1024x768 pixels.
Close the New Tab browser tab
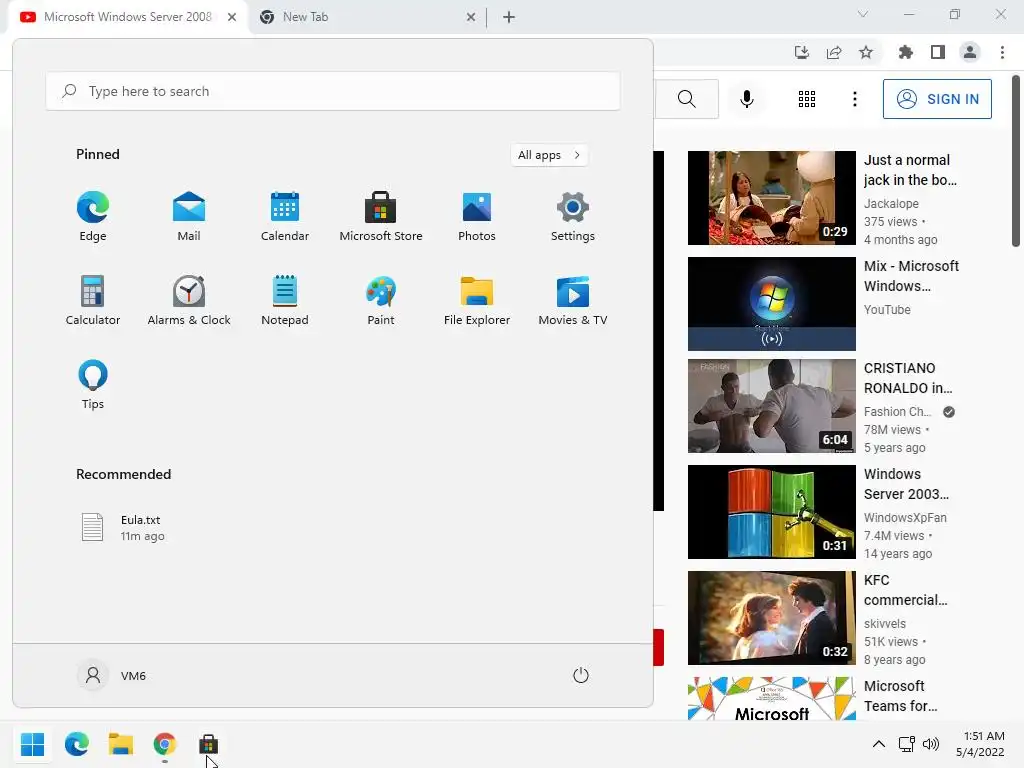pos(471,18)
